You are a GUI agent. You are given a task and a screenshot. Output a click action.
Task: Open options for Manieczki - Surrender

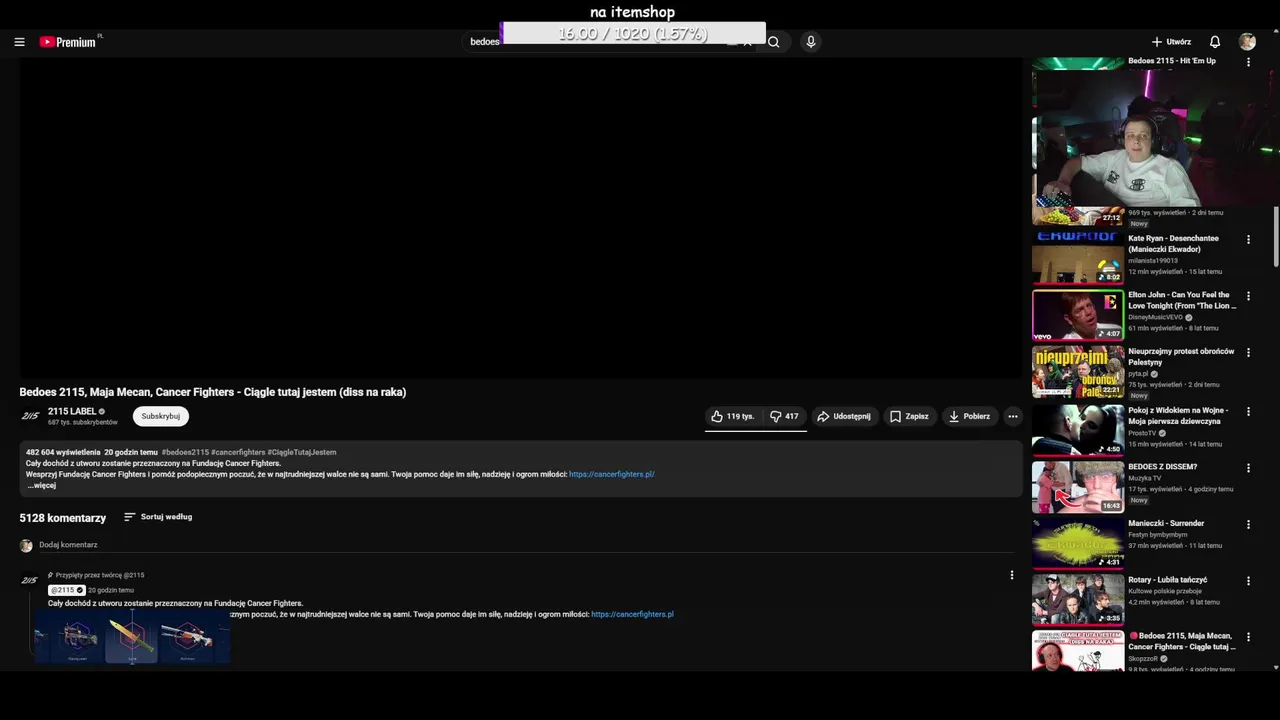pos(1248,524)
